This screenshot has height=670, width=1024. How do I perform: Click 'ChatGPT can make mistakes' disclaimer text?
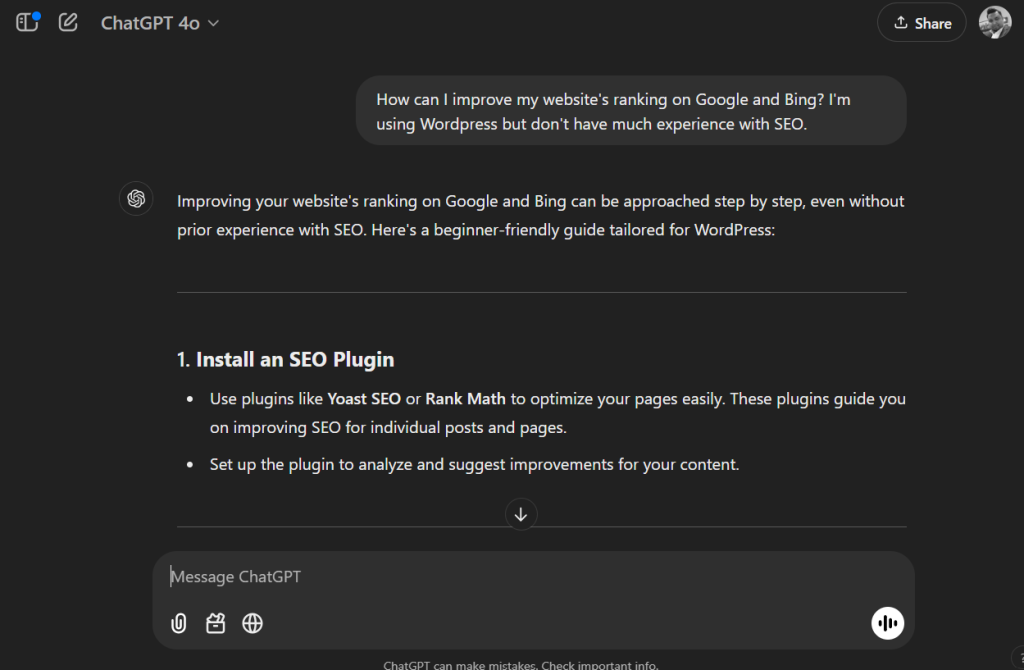click(x=520, y=665)
